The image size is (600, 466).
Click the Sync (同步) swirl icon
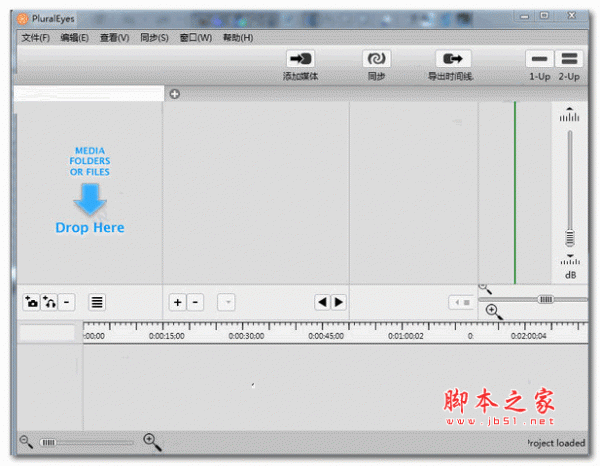click(377, 59)
